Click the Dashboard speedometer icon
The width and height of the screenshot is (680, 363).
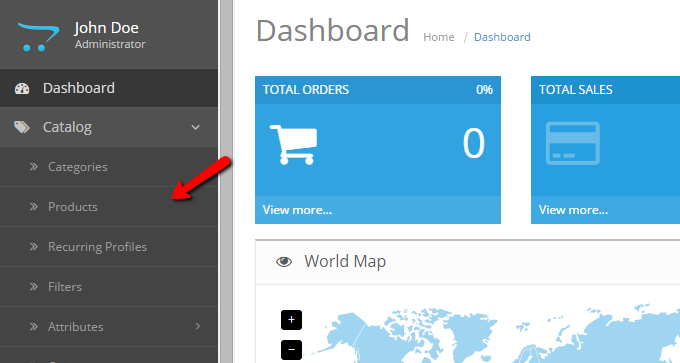point(22,88)
